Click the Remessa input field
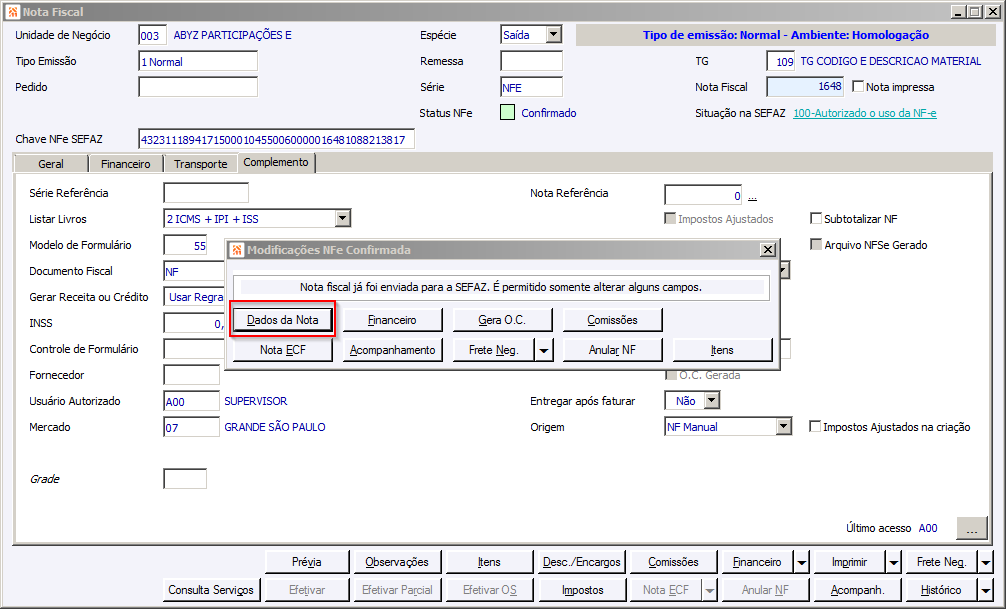Screen dimensions: 1006x609 (x=531, y=61)
